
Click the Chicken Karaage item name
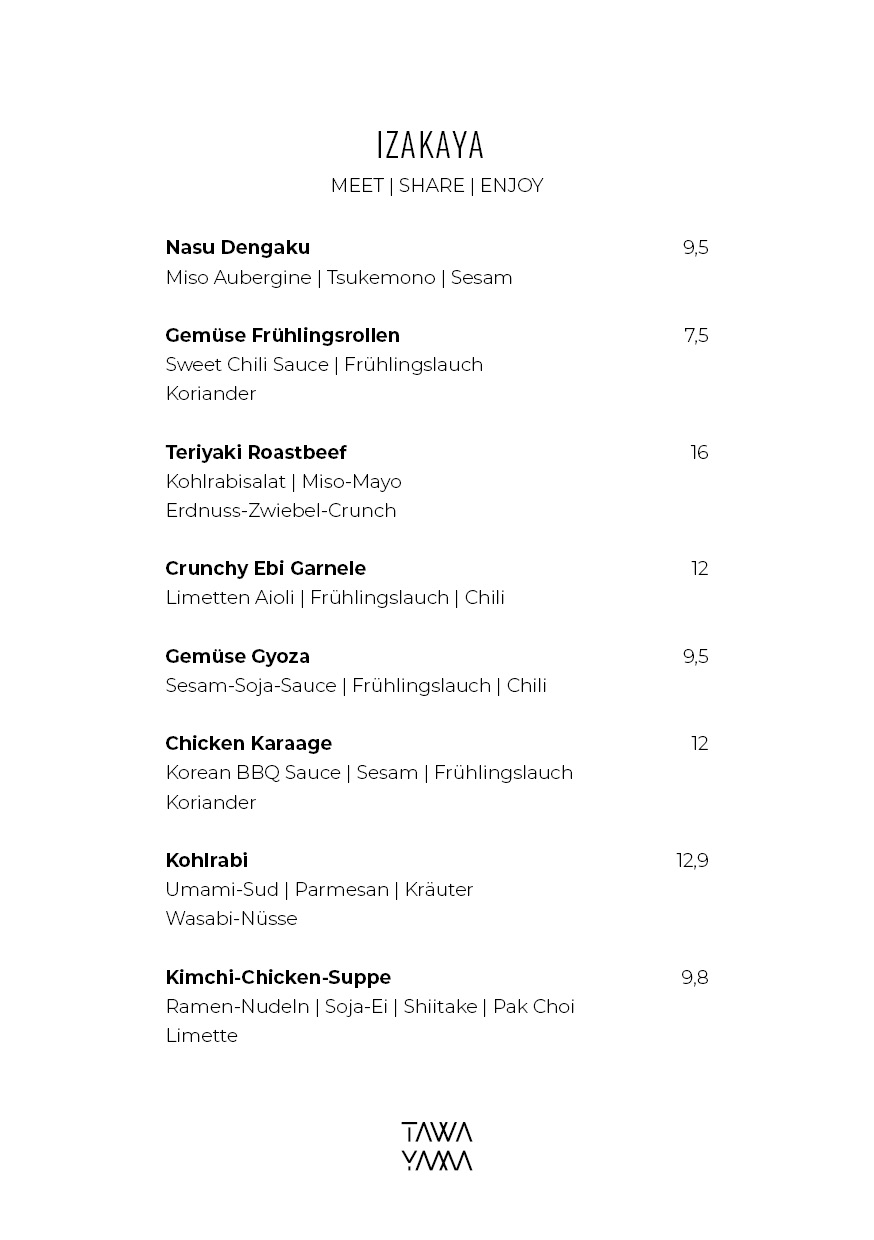[x=249, y=743]
